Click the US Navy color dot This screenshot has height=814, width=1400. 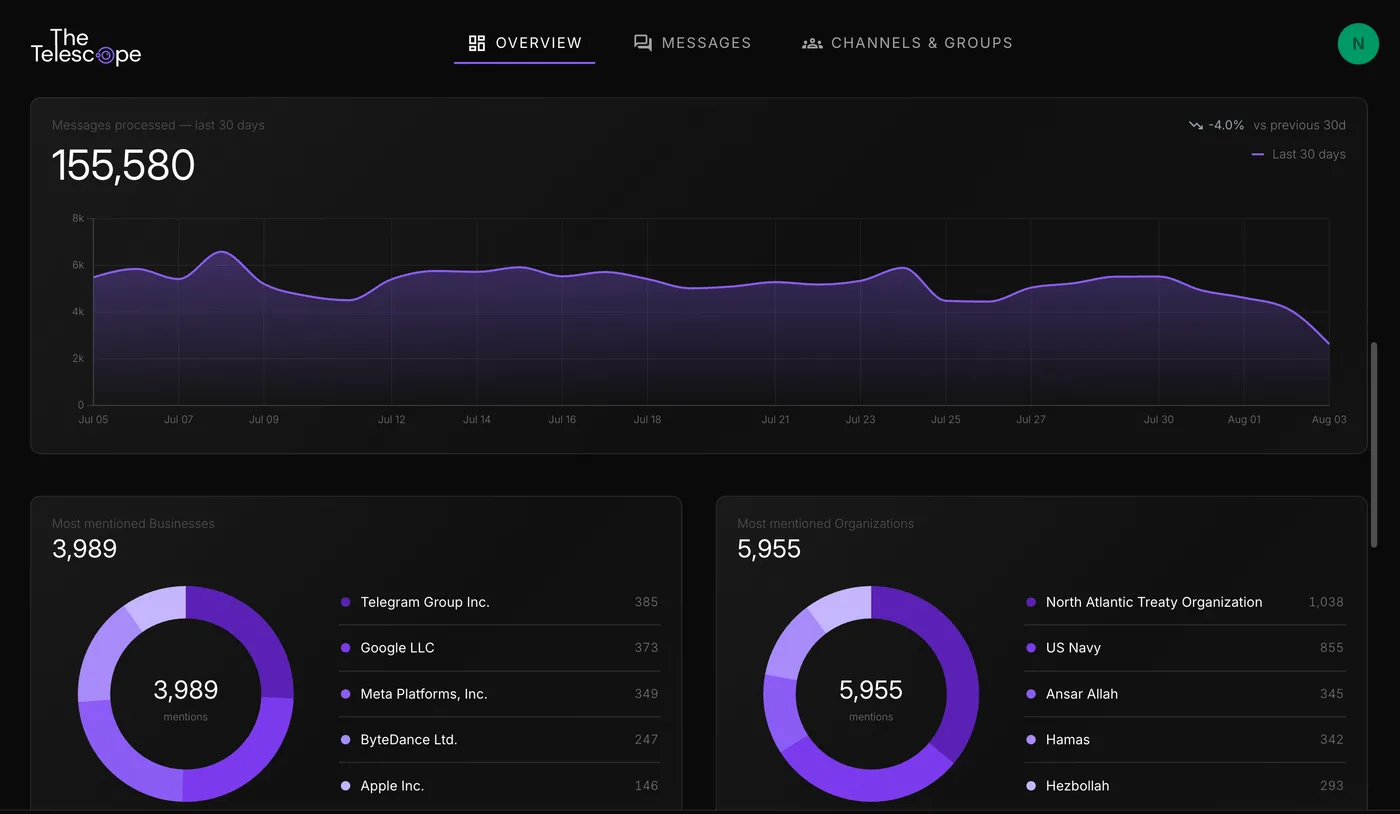coord(1031,648)
